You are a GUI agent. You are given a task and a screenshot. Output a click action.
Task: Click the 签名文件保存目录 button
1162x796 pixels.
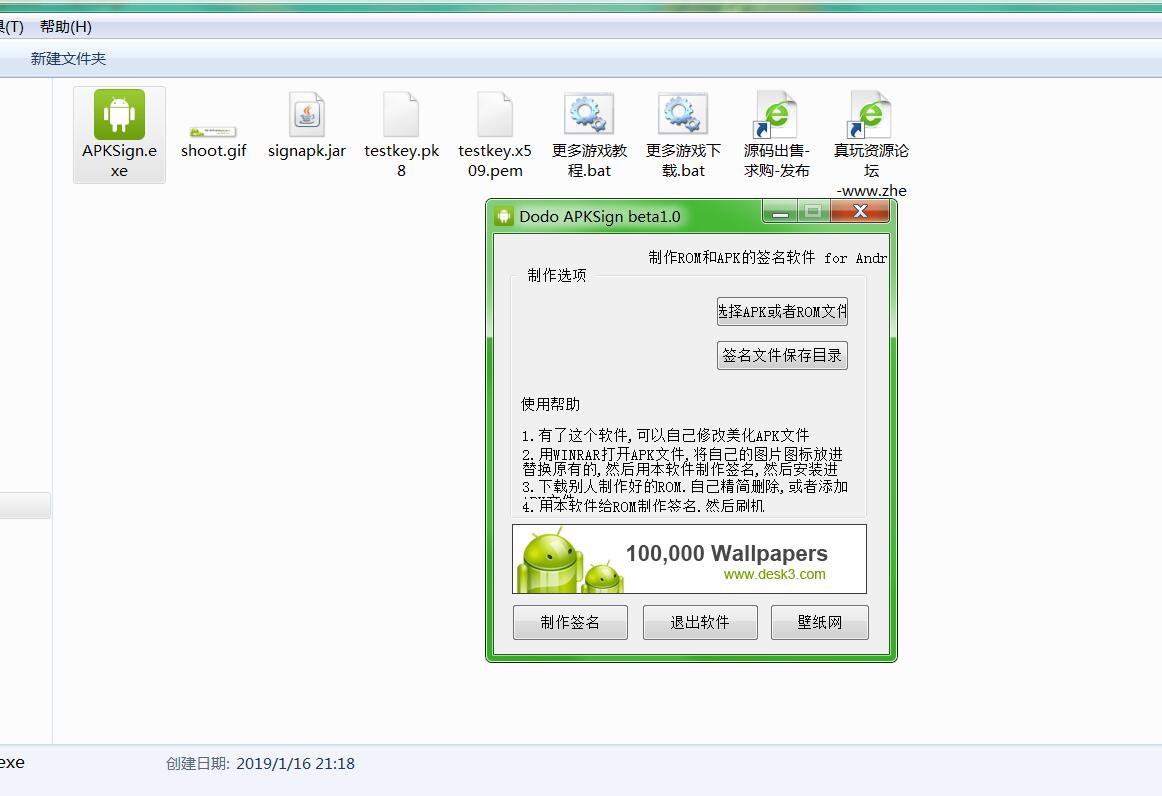pos(782,356)
